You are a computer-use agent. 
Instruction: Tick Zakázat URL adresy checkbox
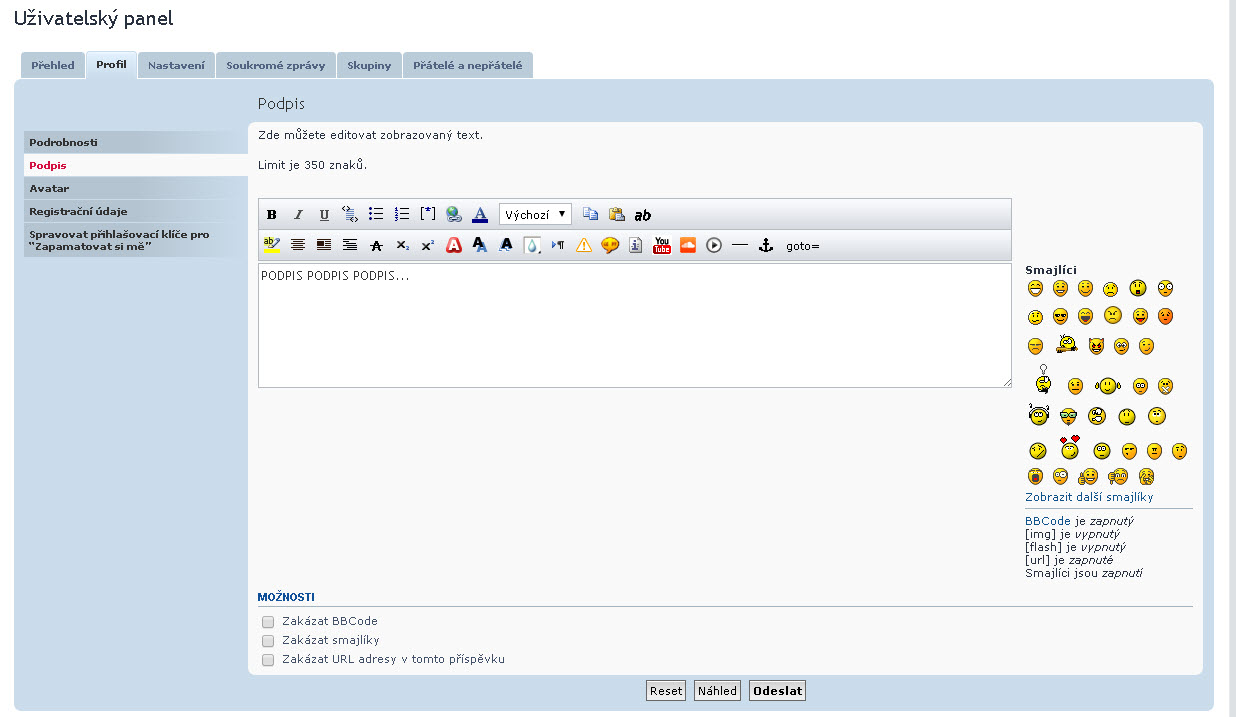pyautogui.click(x=268, y=660)
